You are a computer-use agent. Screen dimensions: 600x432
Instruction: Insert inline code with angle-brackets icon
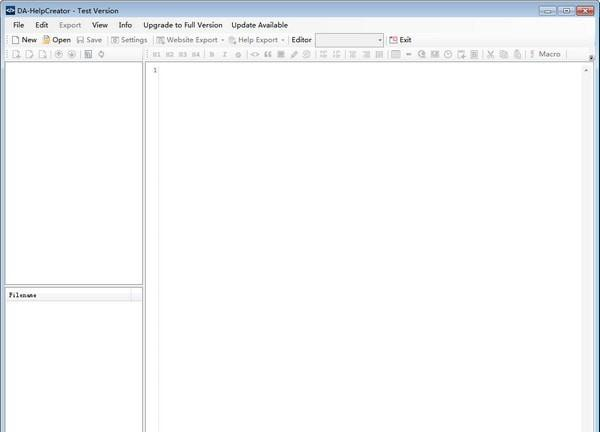click(254, 54)
